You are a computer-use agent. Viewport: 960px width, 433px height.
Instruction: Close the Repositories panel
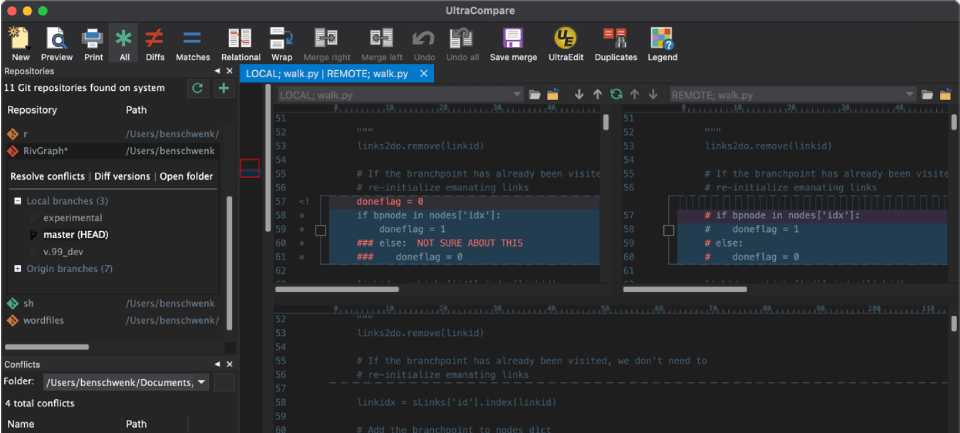(230, 71)
